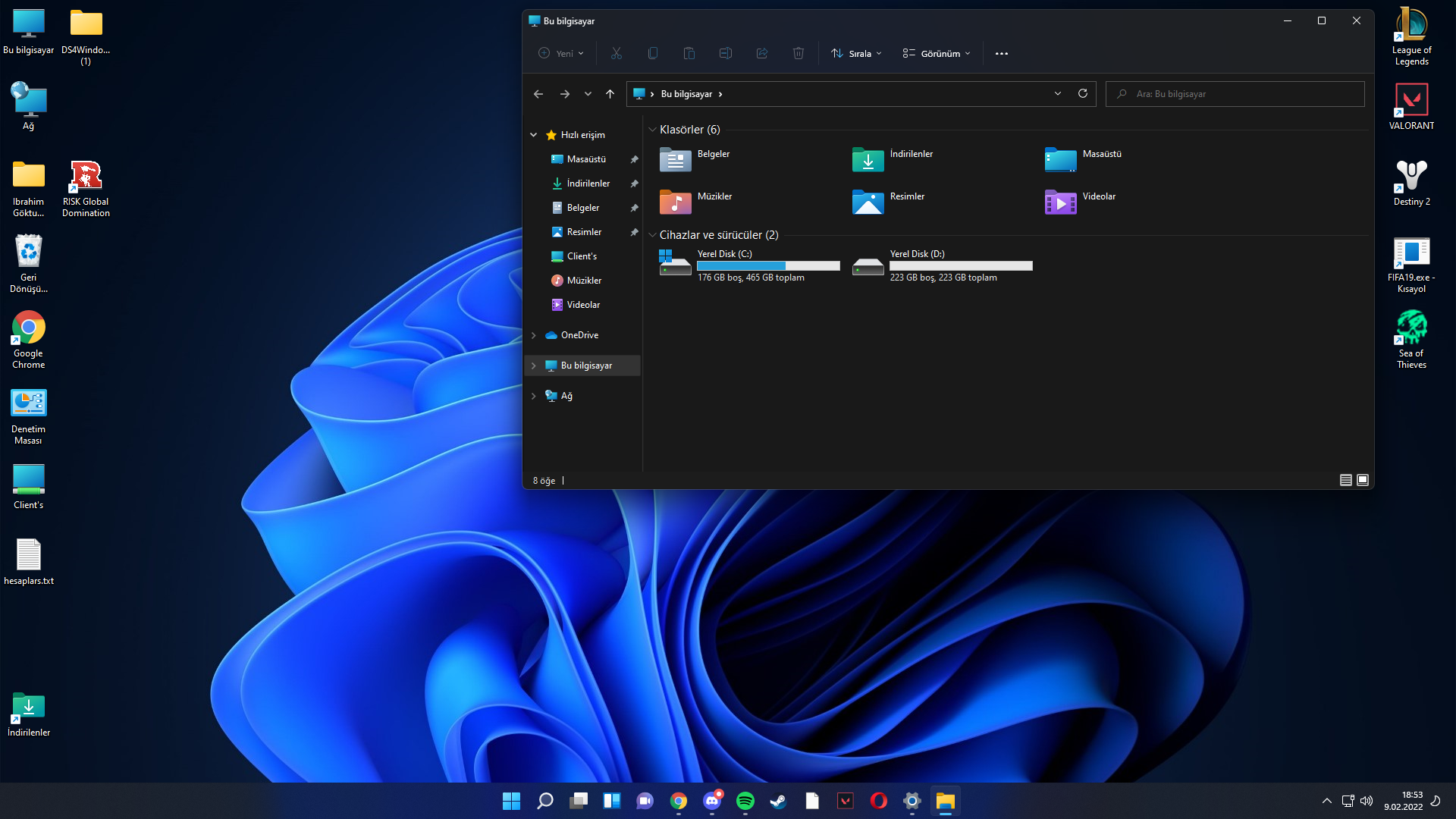Open Spotify from the taskbar
Viewport: 1456px width, 819px height.
pos(745,801)
